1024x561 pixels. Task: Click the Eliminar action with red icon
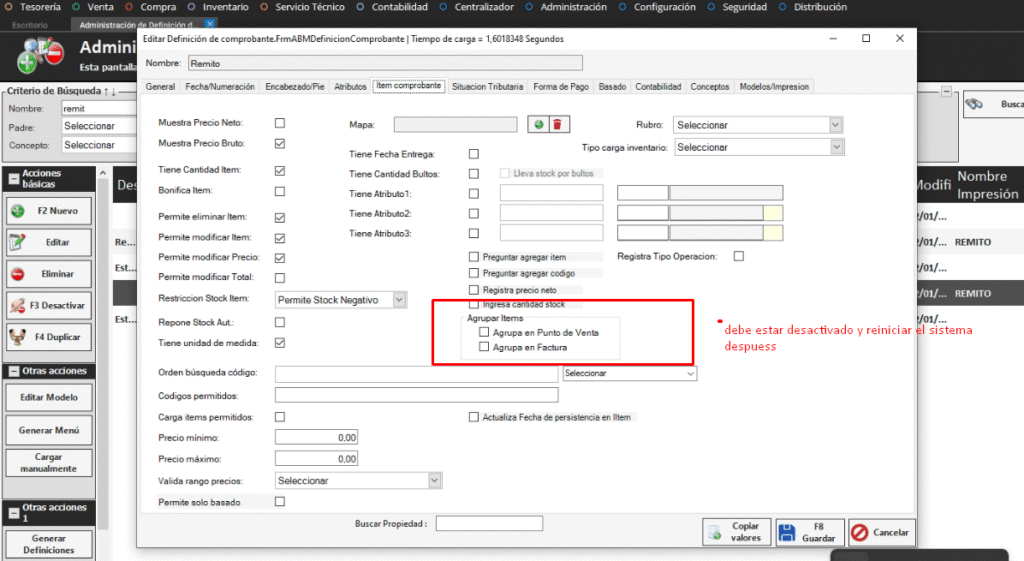(53, 273)
